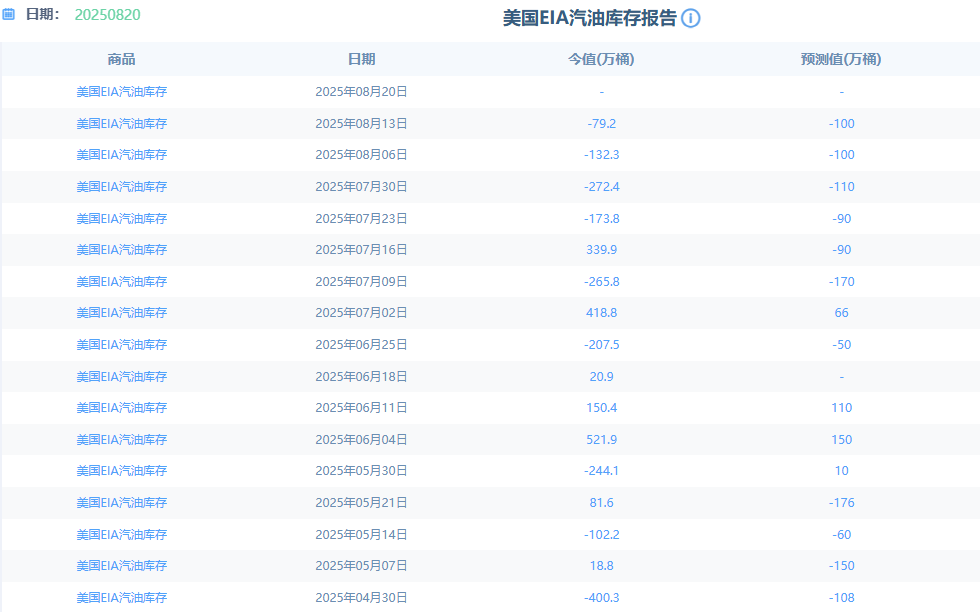Open 美国EIA汽油库存 link for 2025年05月14日
The height and width of the screenshot is (612, 980).
pyautogui.click(x=122, y=535)
